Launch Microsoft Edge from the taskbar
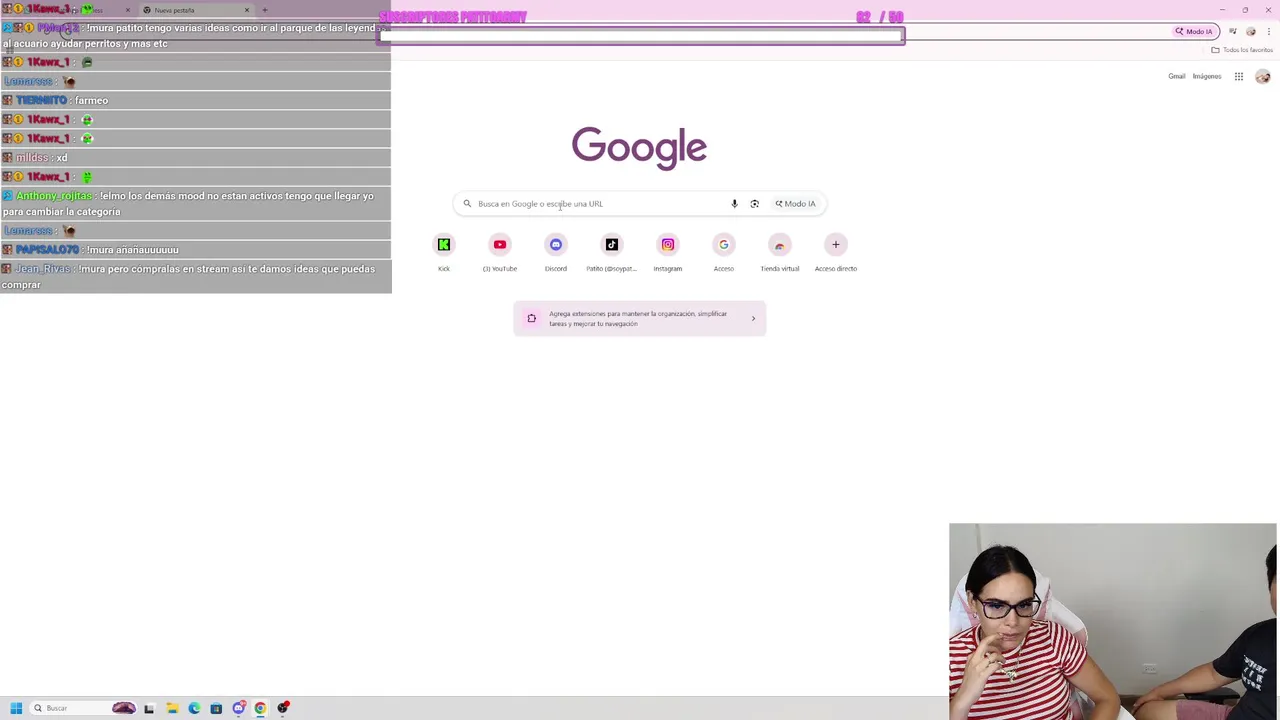 click(194, 708)
